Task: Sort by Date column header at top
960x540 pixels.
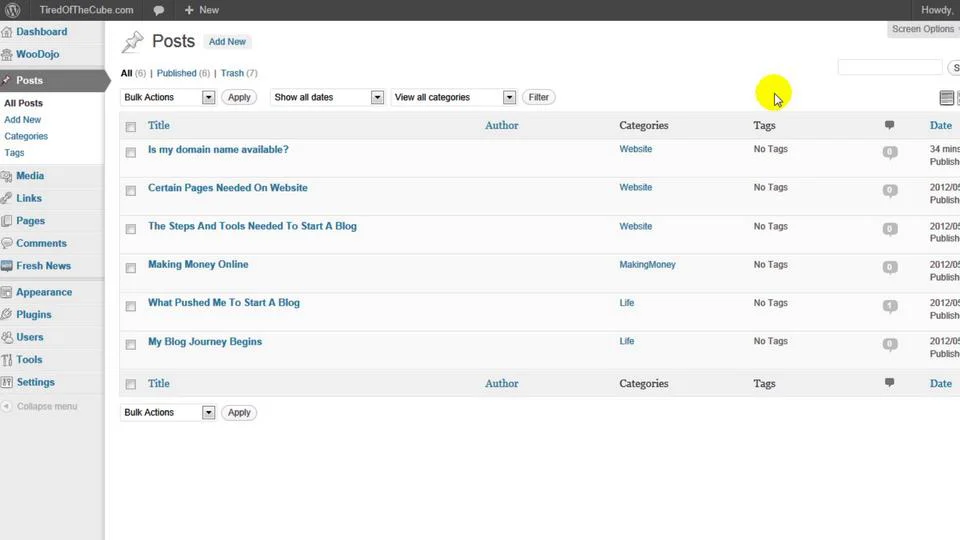Action: (940, 125)
